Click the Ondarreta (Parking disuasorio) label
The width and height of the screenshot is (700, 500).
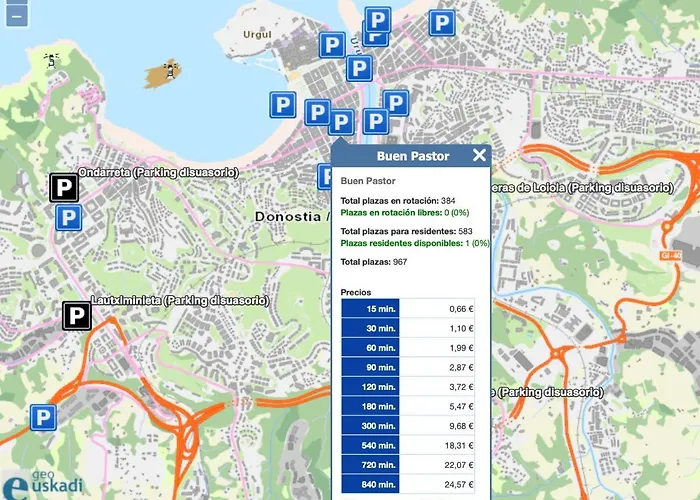point(158,173)
